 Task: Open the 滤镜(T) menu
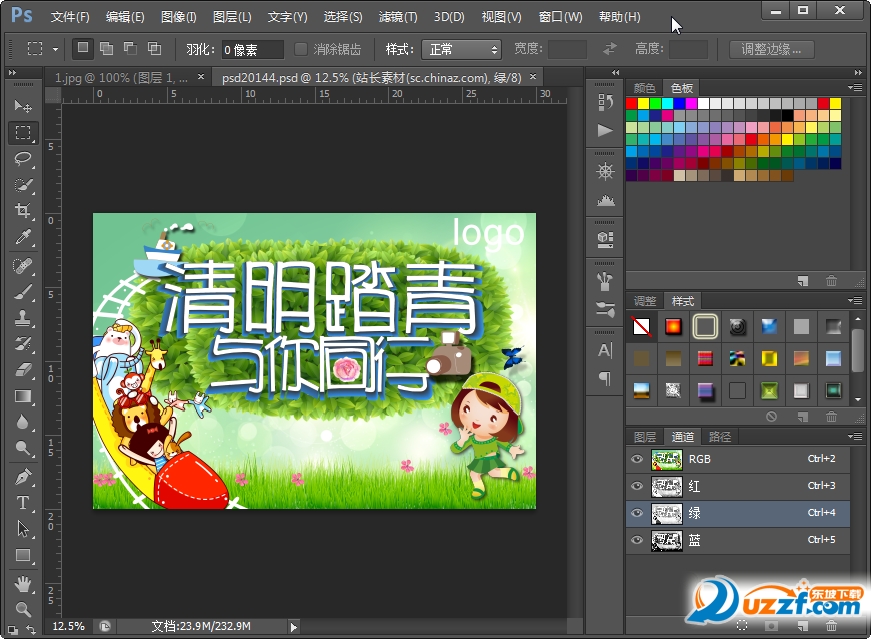pos(398,17)
